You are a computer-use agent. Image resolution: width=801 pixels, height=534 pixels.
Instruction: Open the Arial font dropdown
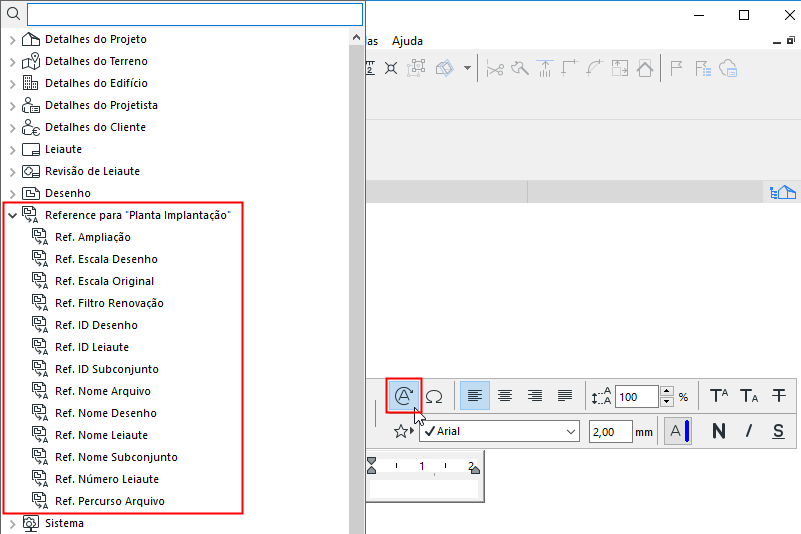500,432
